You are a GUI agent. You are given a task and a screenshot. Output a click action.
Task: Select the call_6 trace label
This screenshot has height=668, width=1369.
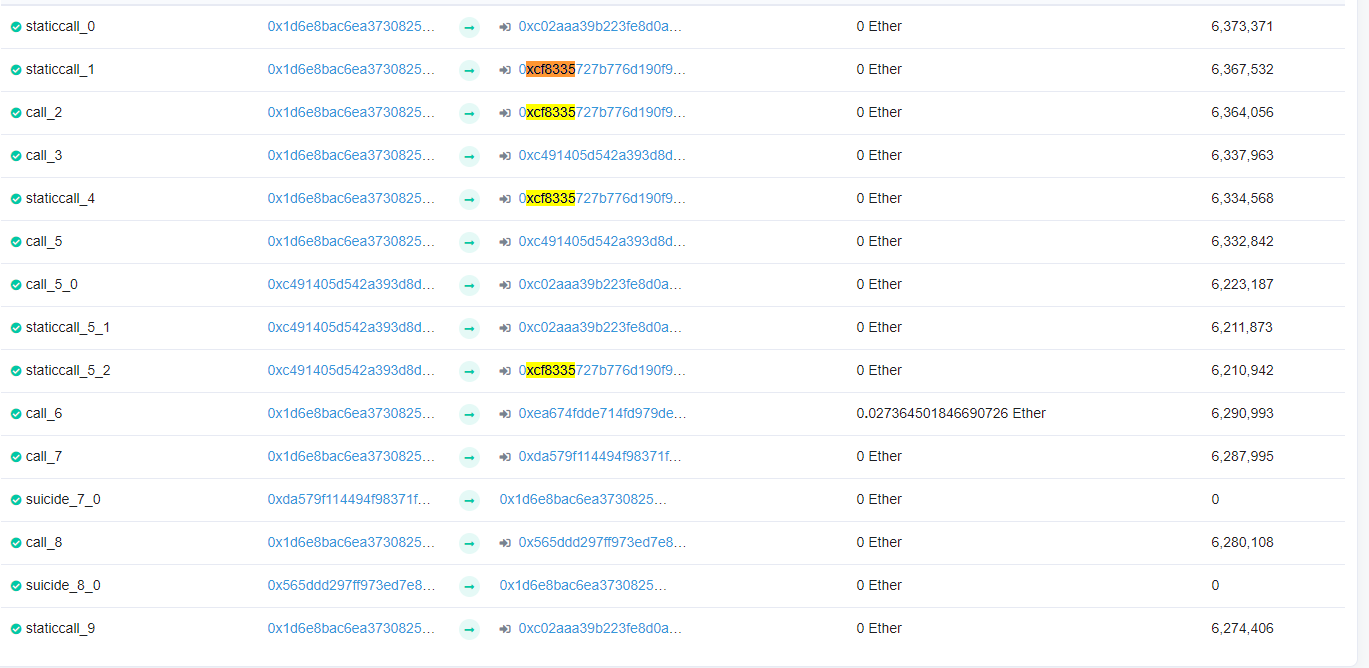44,414
